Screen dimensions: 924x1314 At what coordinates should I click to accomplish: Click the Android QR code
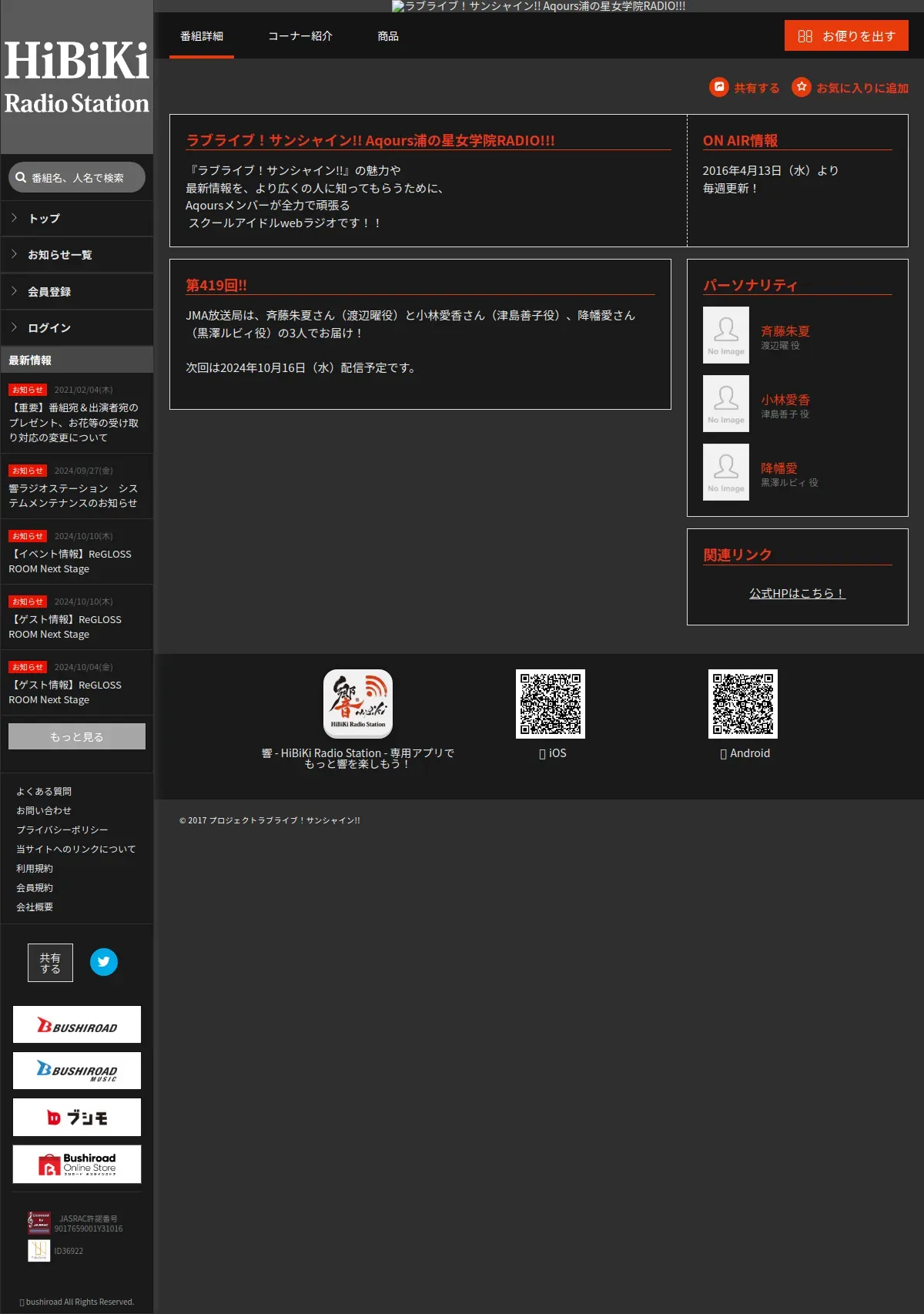(x=743, y=704)
